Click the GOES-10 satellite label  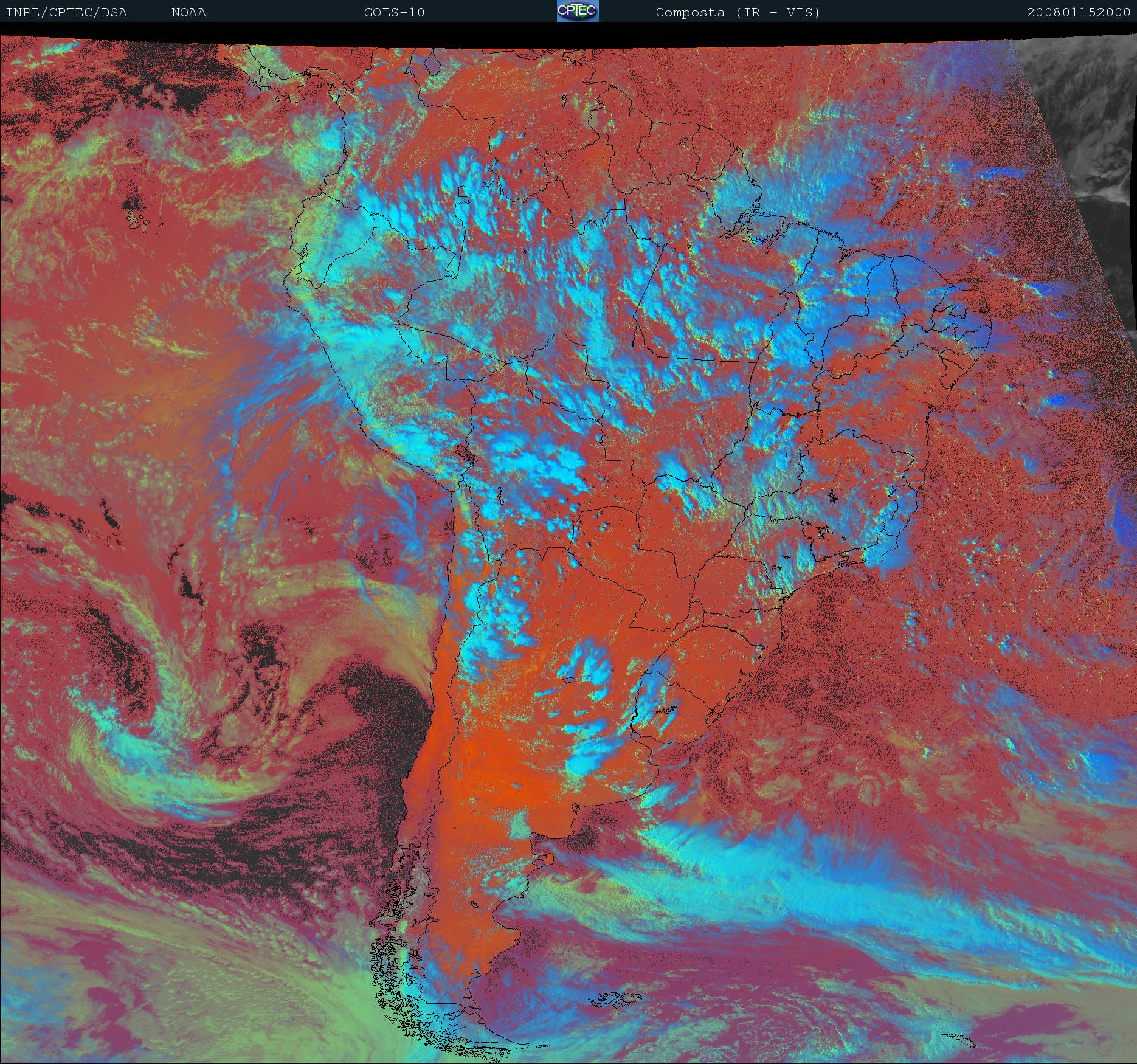click(x=394, y=12)
